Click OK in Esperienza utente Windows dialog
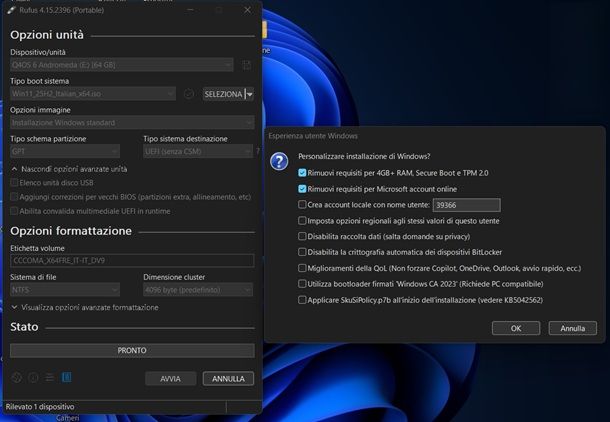Viewport: 610px width, 422px height. 516,328
